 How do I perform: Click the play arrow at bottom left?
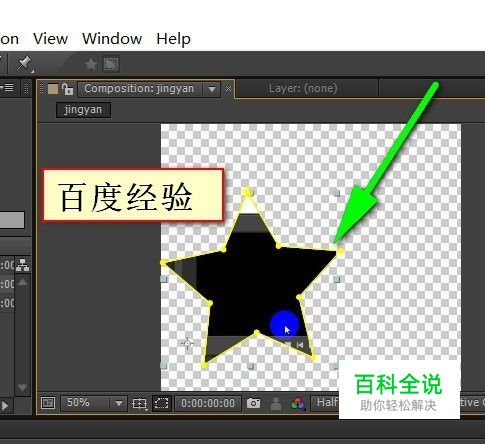pyautogui.click(x=5, y=406)
